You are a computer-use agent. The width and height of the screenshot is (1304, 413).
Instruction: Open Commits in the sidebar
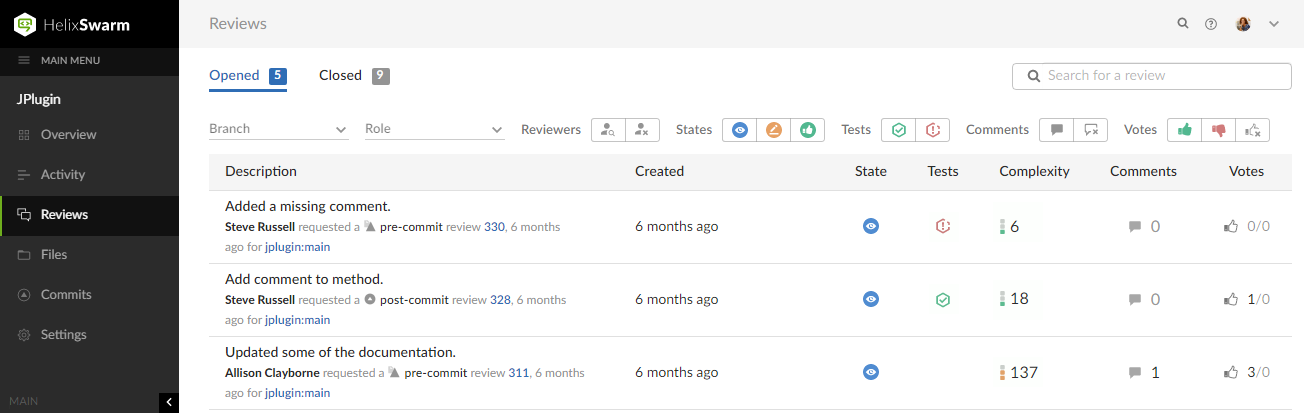pyautogui.click(x=66, y=295)
